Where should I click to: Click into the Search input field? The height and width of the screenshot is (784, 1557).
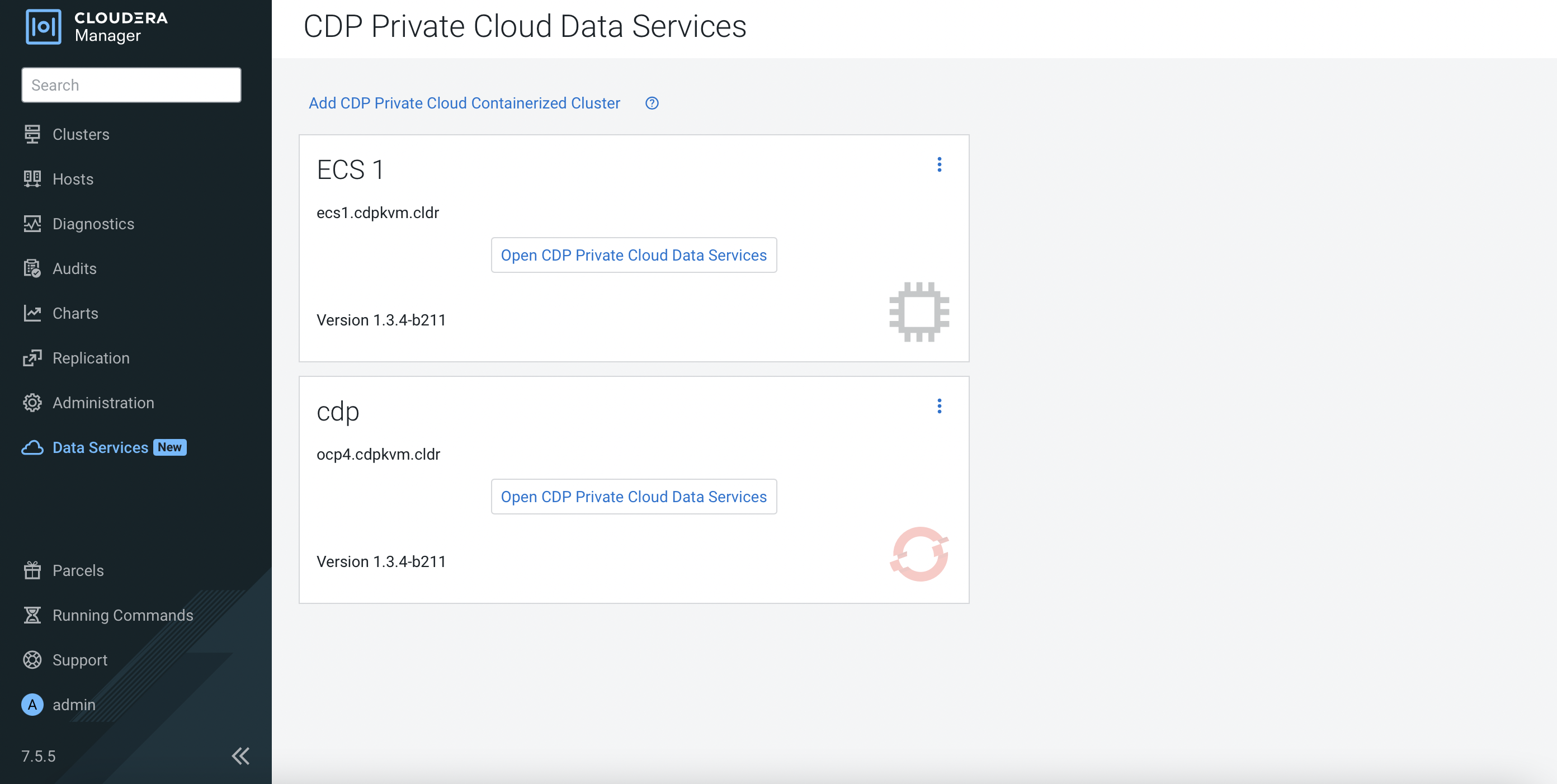pos(131,85)
